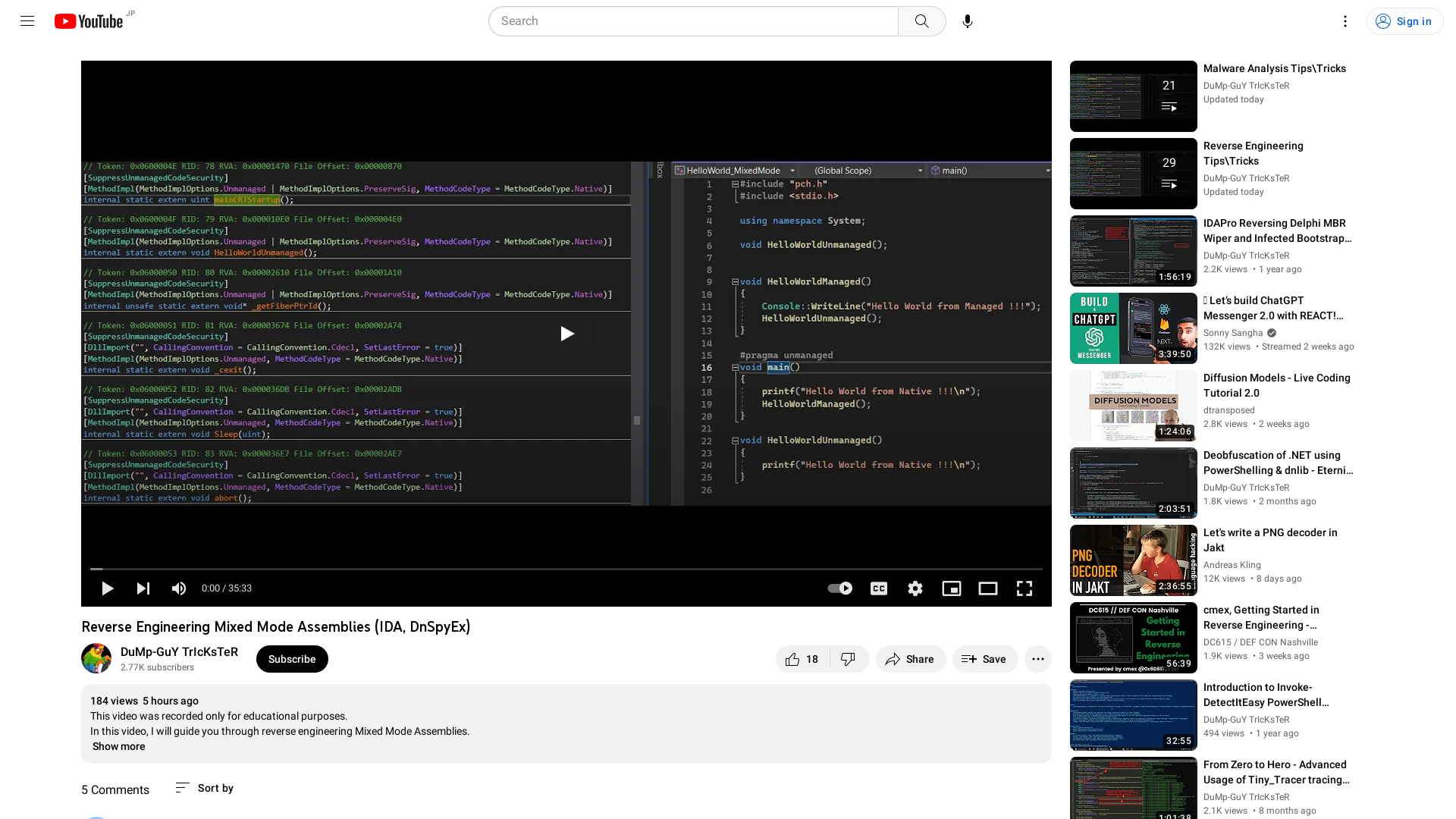Click the Save button to save video
Screen dimensions: 1456x819
tap(984, 659)
